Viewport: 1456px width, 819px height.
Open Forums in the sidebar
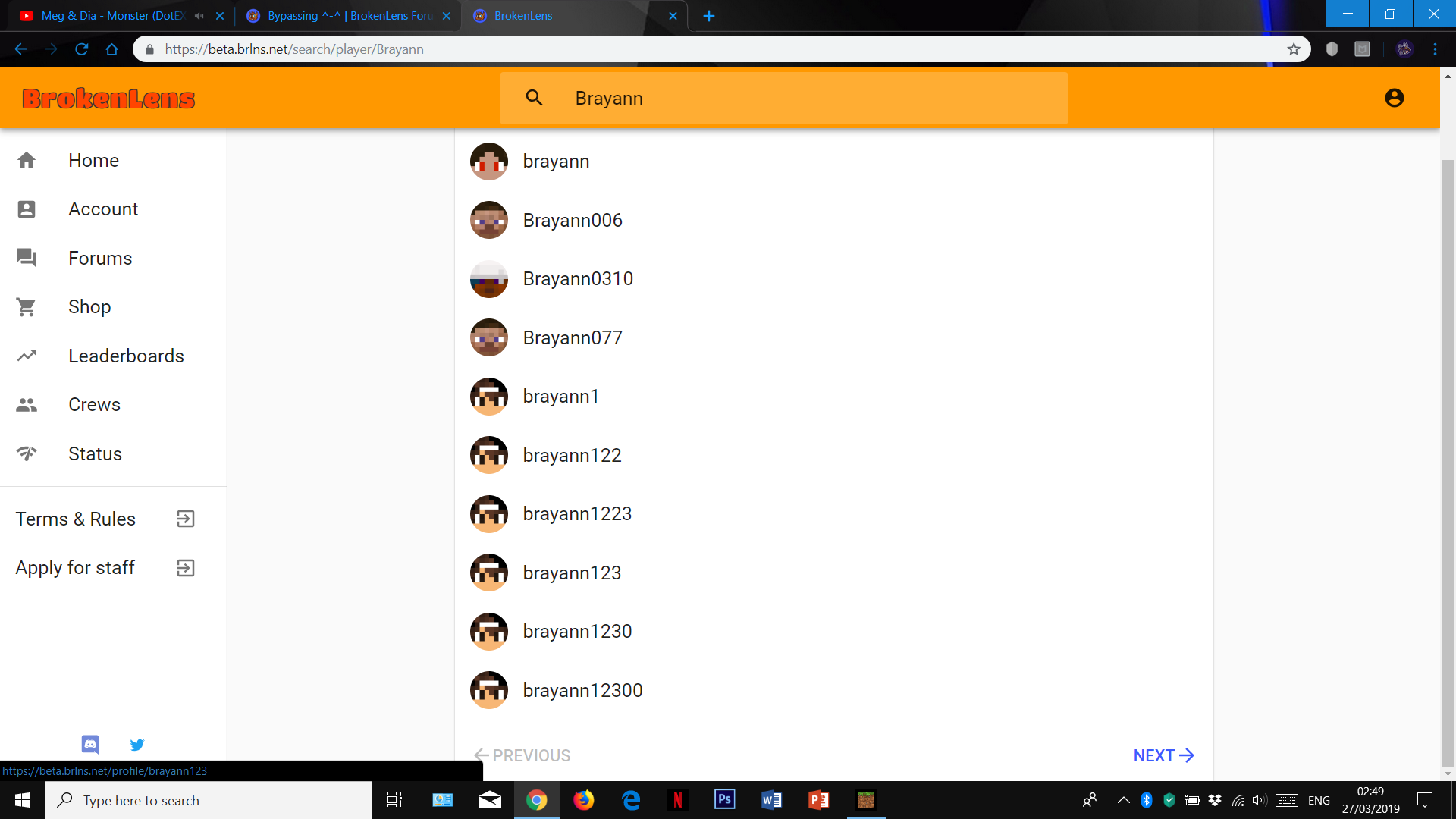coord(113,259)
